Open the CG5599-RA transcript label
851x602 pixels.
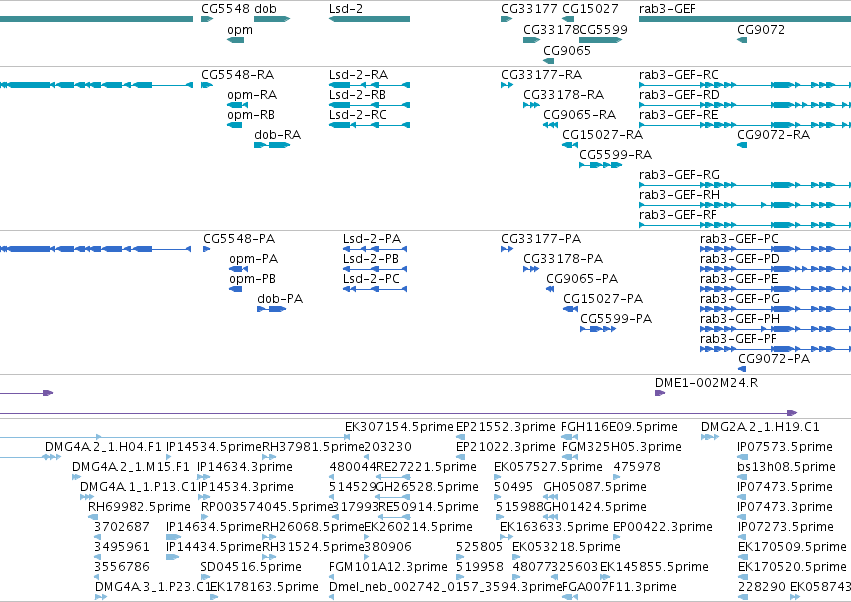(615, 155)
